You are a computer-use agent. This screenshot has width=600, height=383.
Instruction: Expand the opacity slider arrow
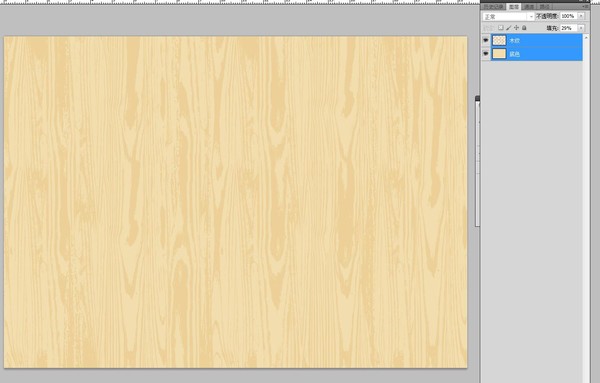581,16
